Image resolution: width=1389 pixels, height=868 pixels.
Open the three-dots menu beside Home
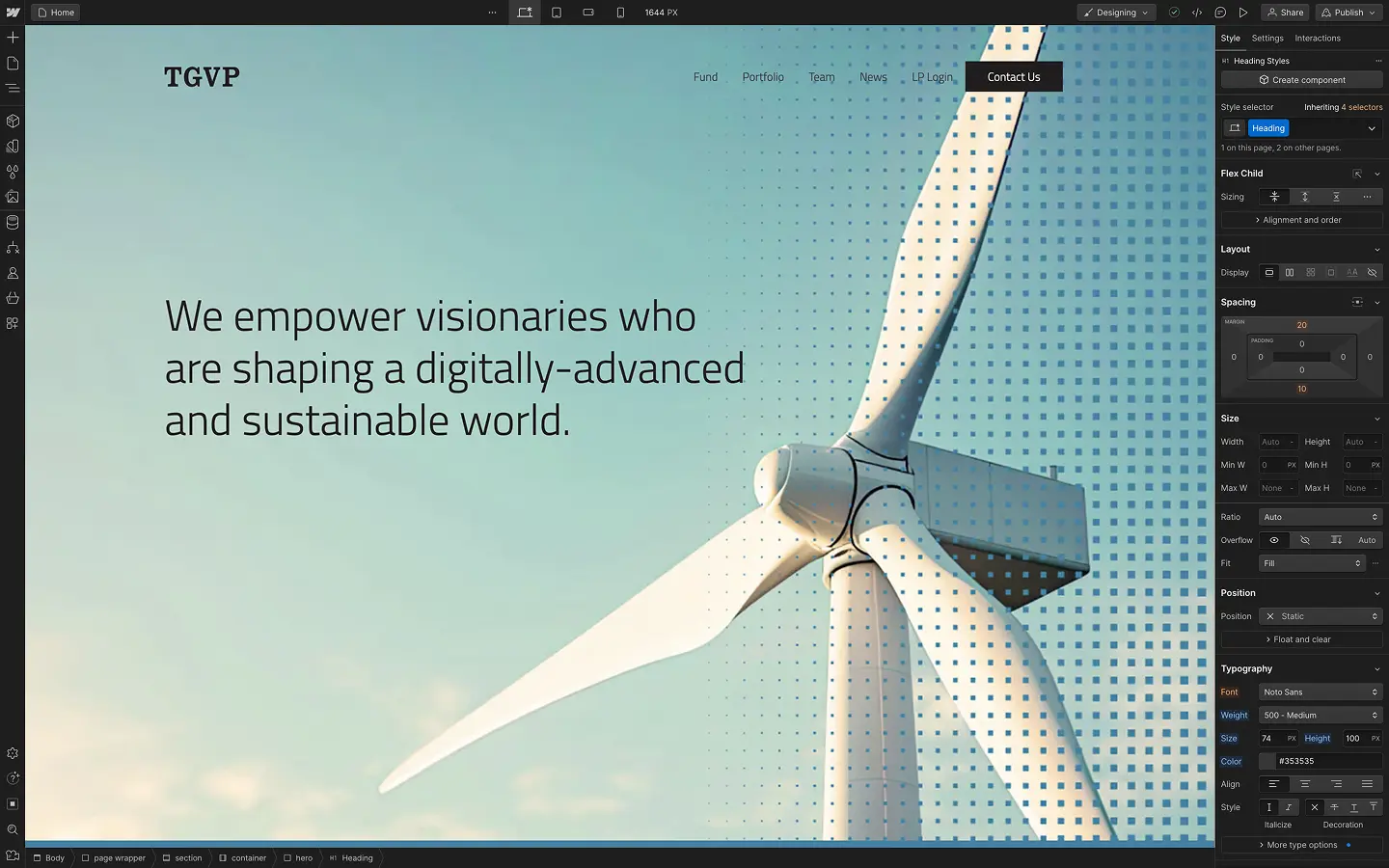[x=493, y=13]
